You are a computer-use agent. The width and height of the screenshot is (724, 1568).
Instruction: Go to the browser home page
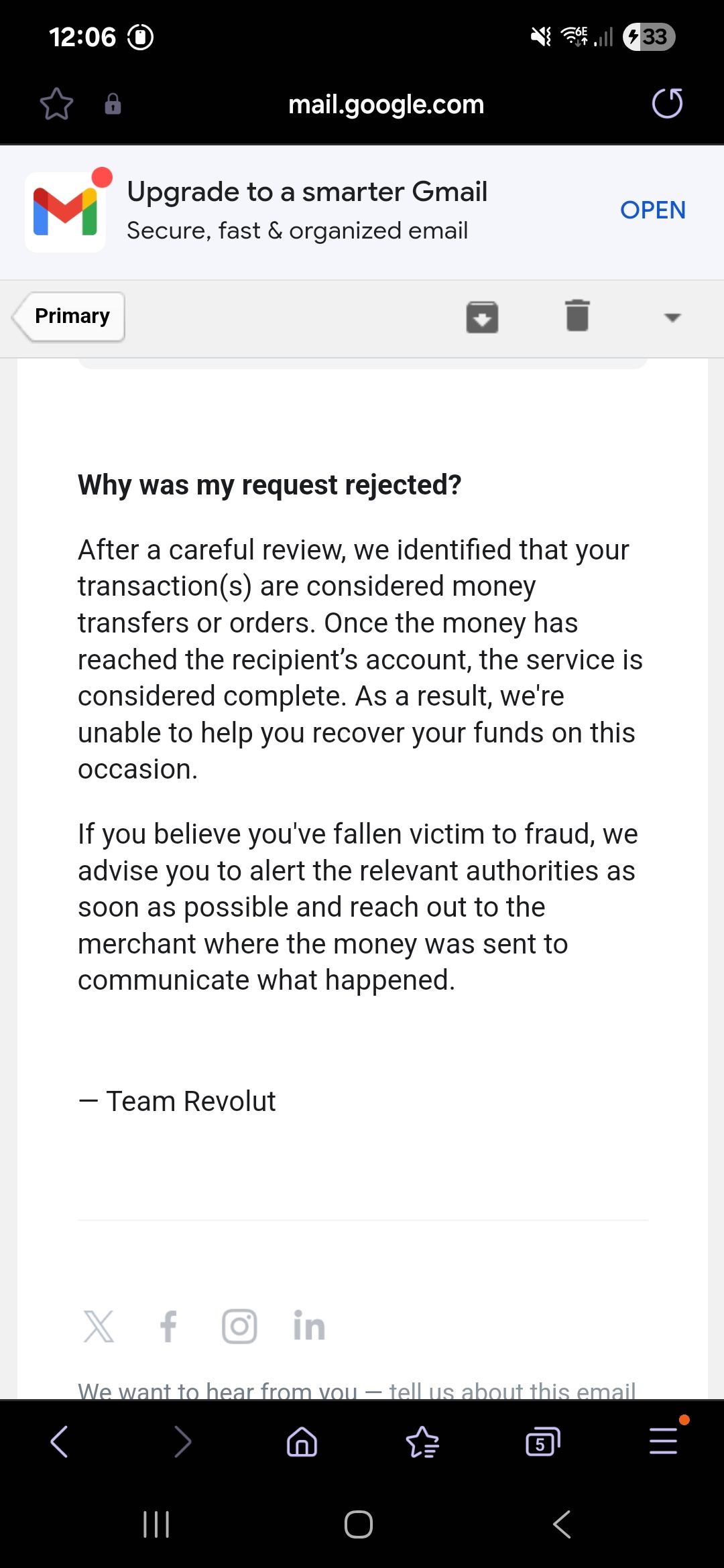(302, 1441)
